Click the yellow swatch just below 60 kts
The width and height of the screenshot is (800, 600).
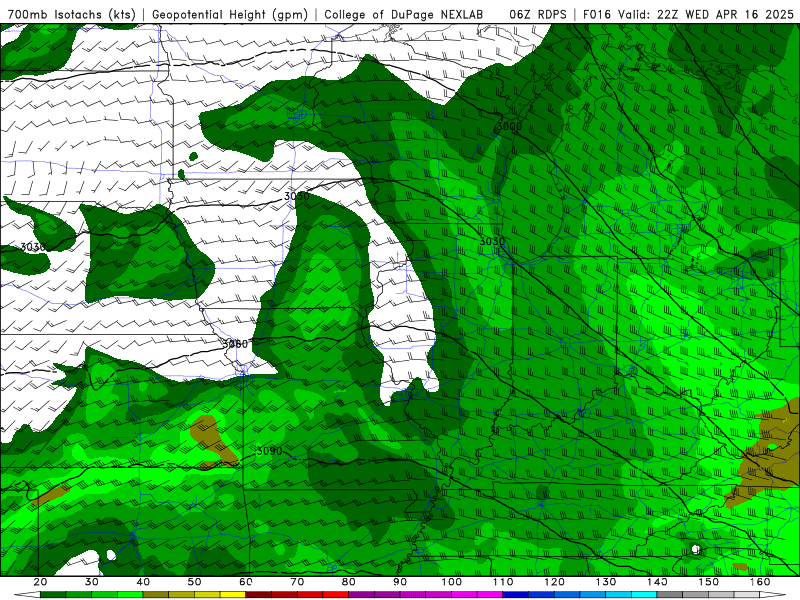[233, 595]
